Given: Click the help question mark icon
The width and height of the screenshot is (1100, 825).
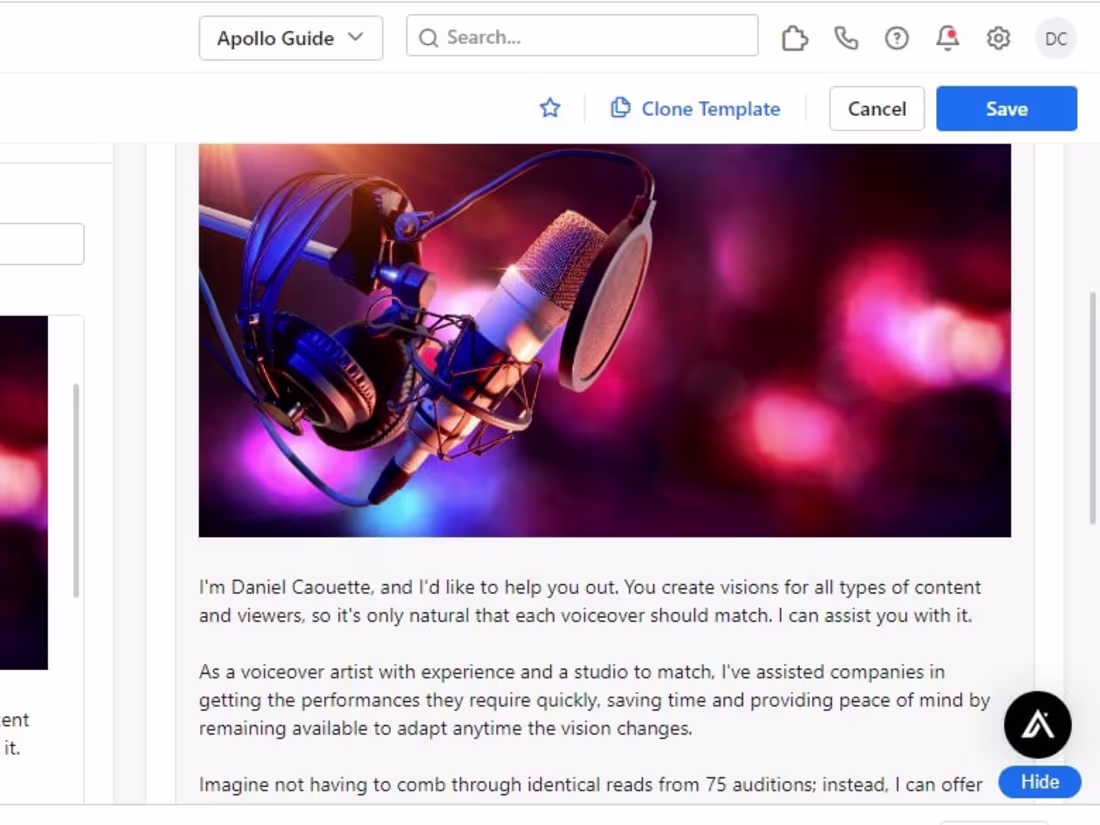Looking at the screenshot, I should pyautogui.click(x=896, y=37).
